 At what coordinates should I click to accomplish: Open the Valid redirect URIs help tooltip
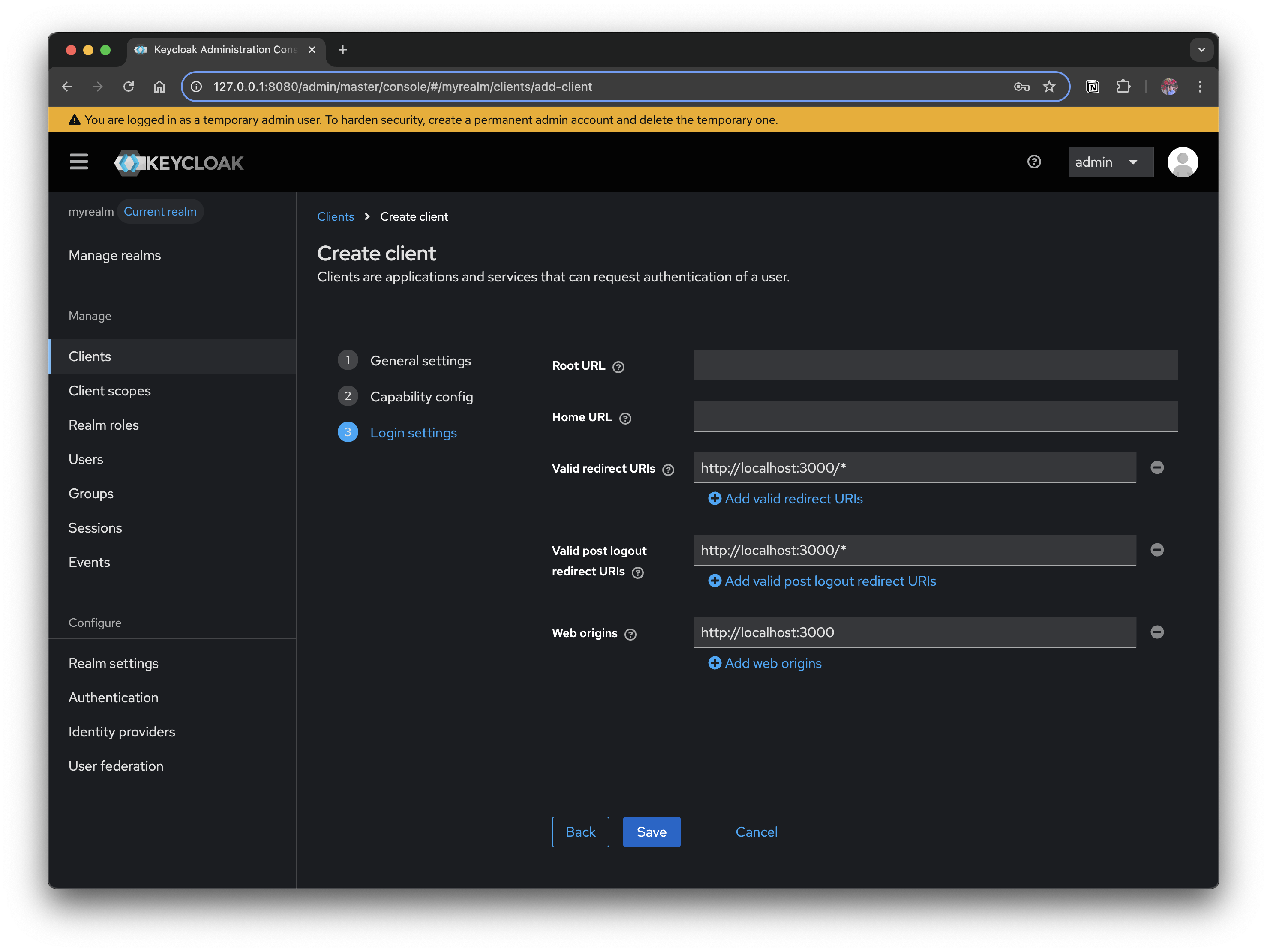pos(668,470)
